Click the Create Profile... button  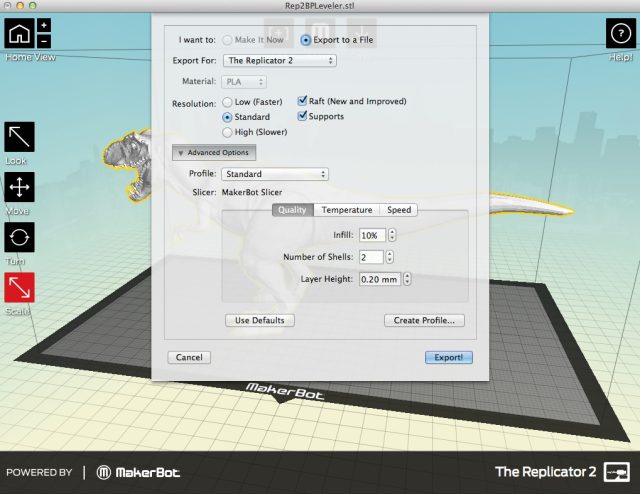[x=424, y=320]
